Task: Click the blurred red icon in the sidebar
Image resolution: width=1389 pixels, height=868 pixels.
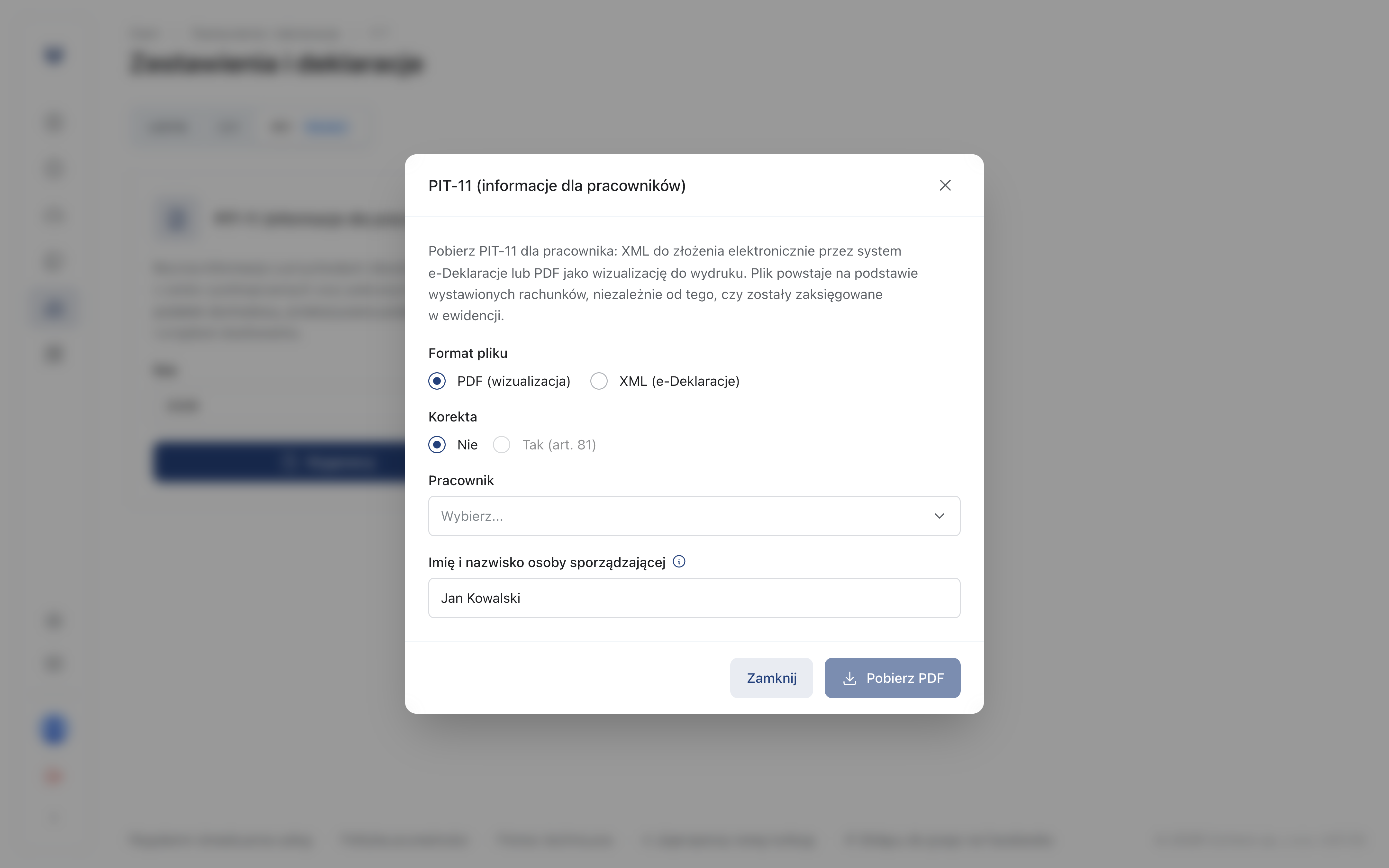Action: pos(54,776)
